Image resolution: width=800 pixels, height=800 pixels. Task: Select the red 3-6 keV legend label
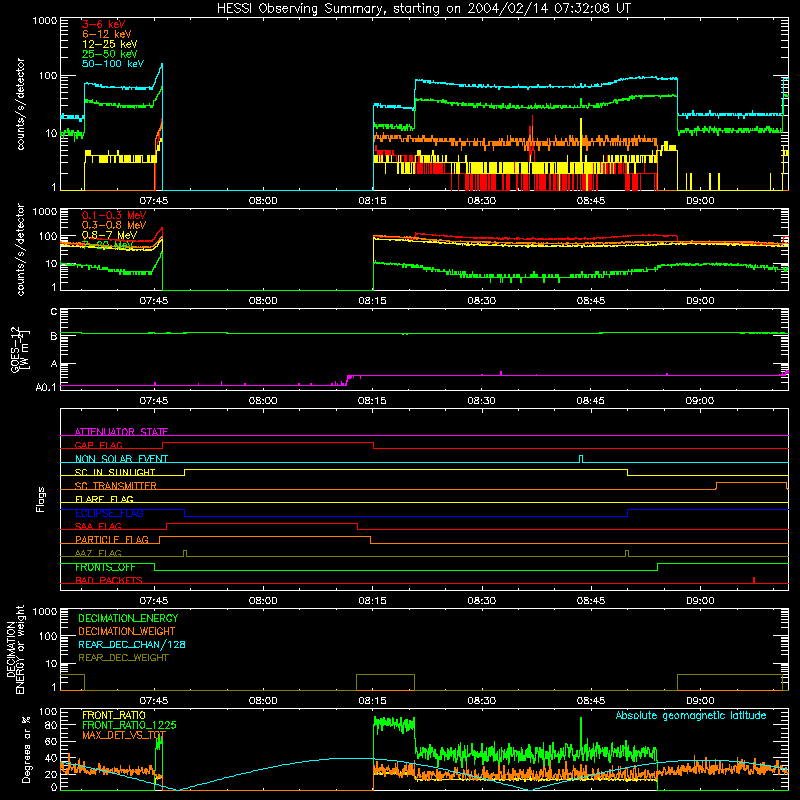click(103, 24)
